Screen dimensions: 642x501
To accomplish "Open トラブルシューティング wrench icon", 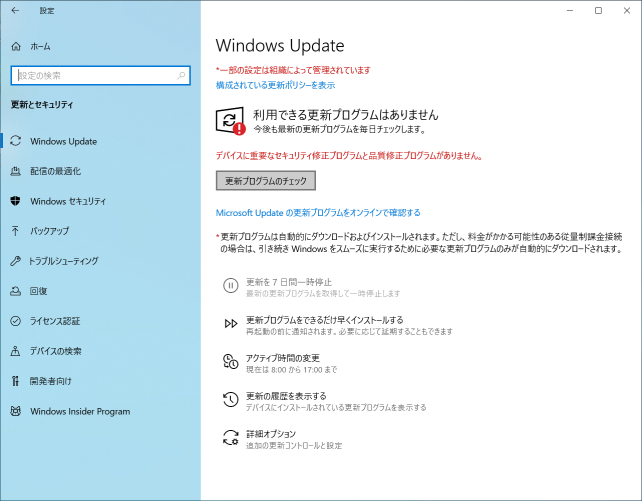I will click(x=16, y=261).
